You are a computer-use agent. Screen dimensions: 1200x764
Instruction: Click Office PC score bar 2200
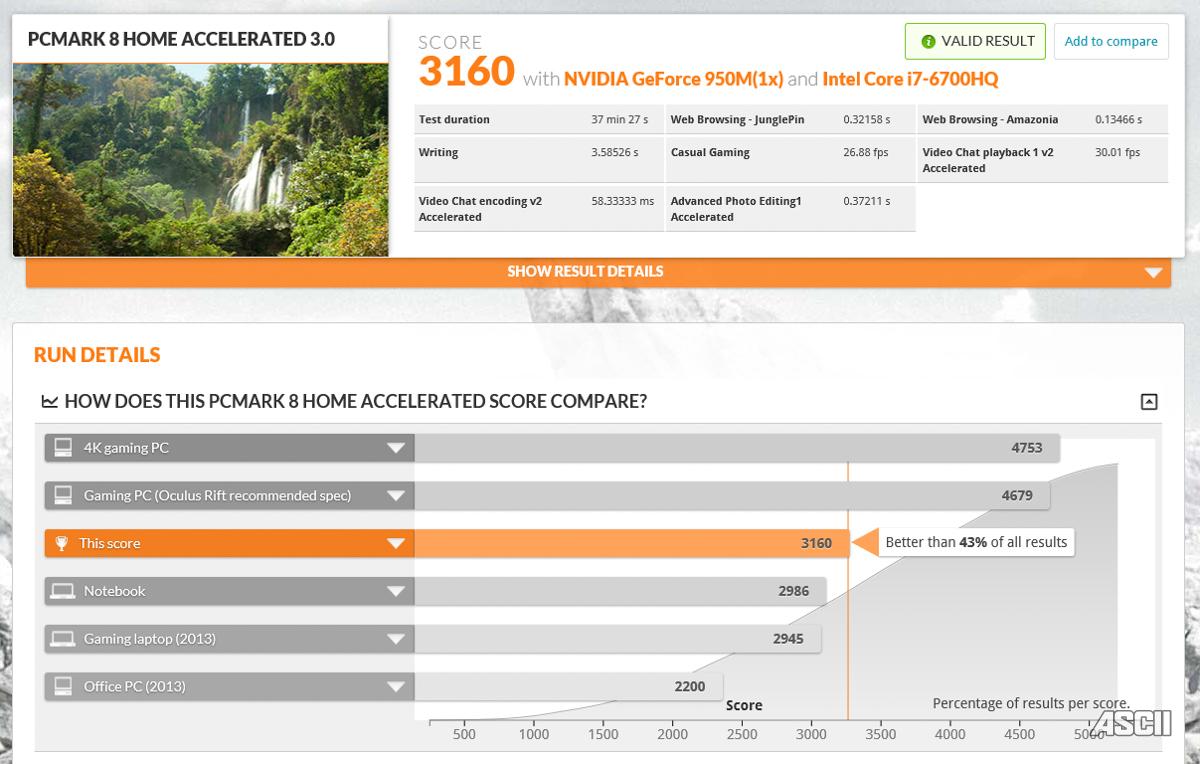click(x=569, y=687)
